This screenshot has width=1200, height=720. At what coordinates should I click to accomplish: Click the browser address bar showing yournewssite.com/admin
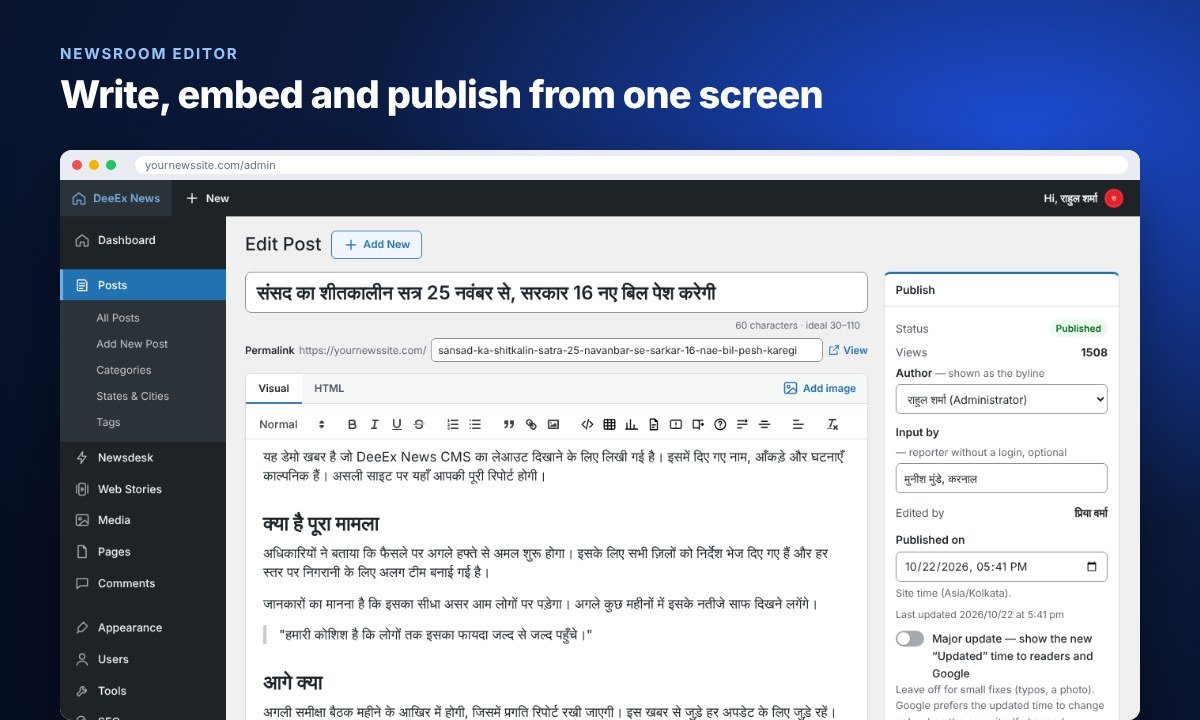pyautogui.click(x=632, y=165)
